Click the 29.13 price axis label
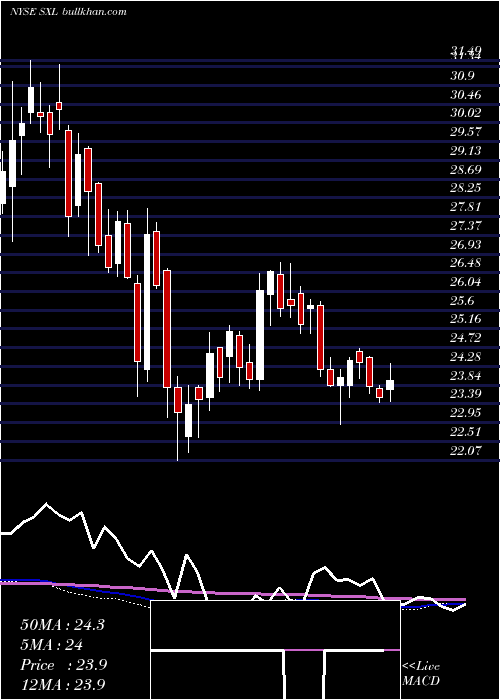Viewport: 500px width, 700px height. pos(466,151)
